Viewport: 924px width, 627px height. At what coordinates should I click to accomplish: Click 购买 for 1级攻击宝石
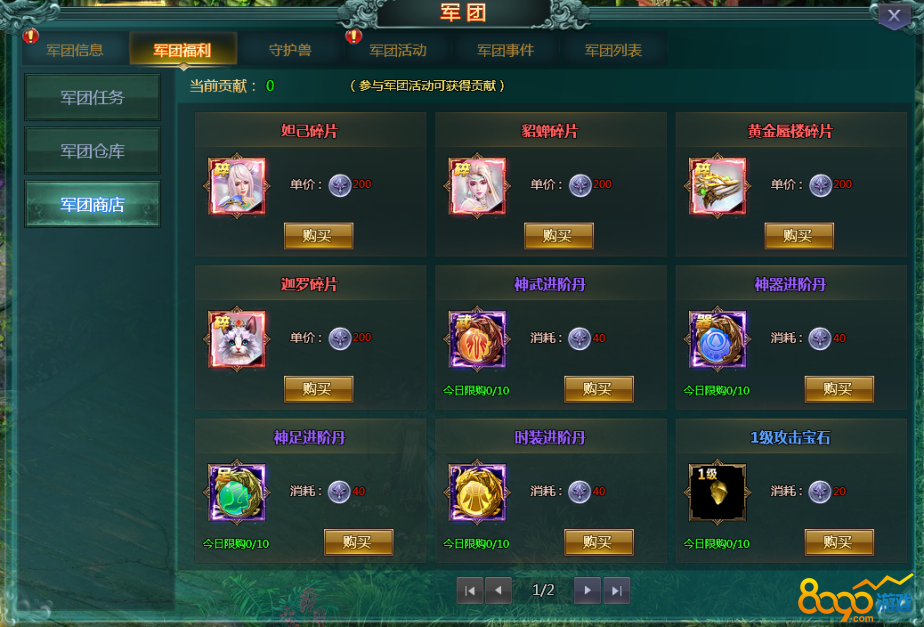839,542
